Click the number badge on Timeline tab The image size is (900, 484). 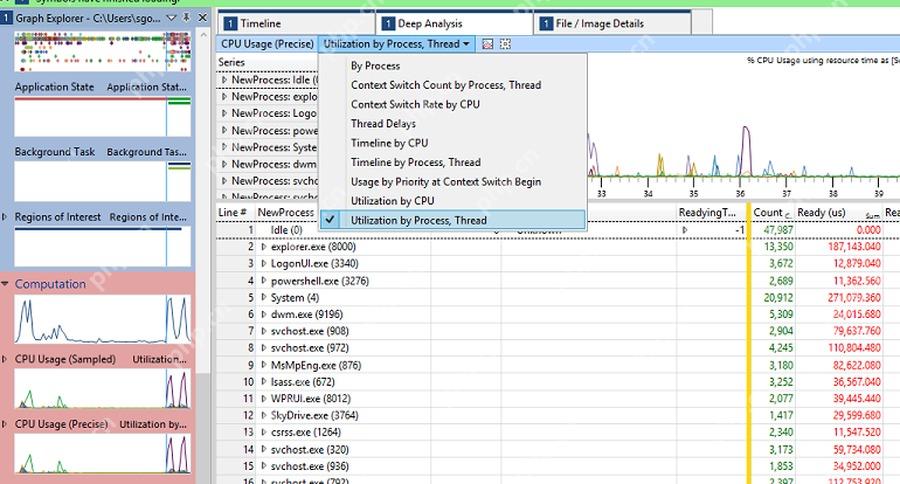click(230, 24)
